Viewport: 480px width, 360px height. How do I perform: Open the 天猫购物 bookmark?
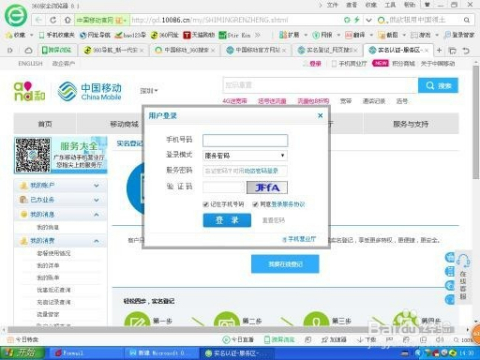coord(199,35)
